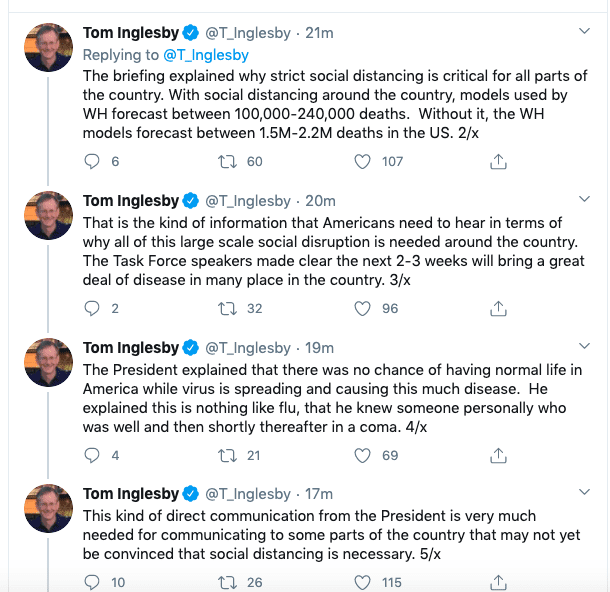The image size is (610, 592).
Task: Open the dropdown caret on the 19m tweet
Action: (585, 347)
